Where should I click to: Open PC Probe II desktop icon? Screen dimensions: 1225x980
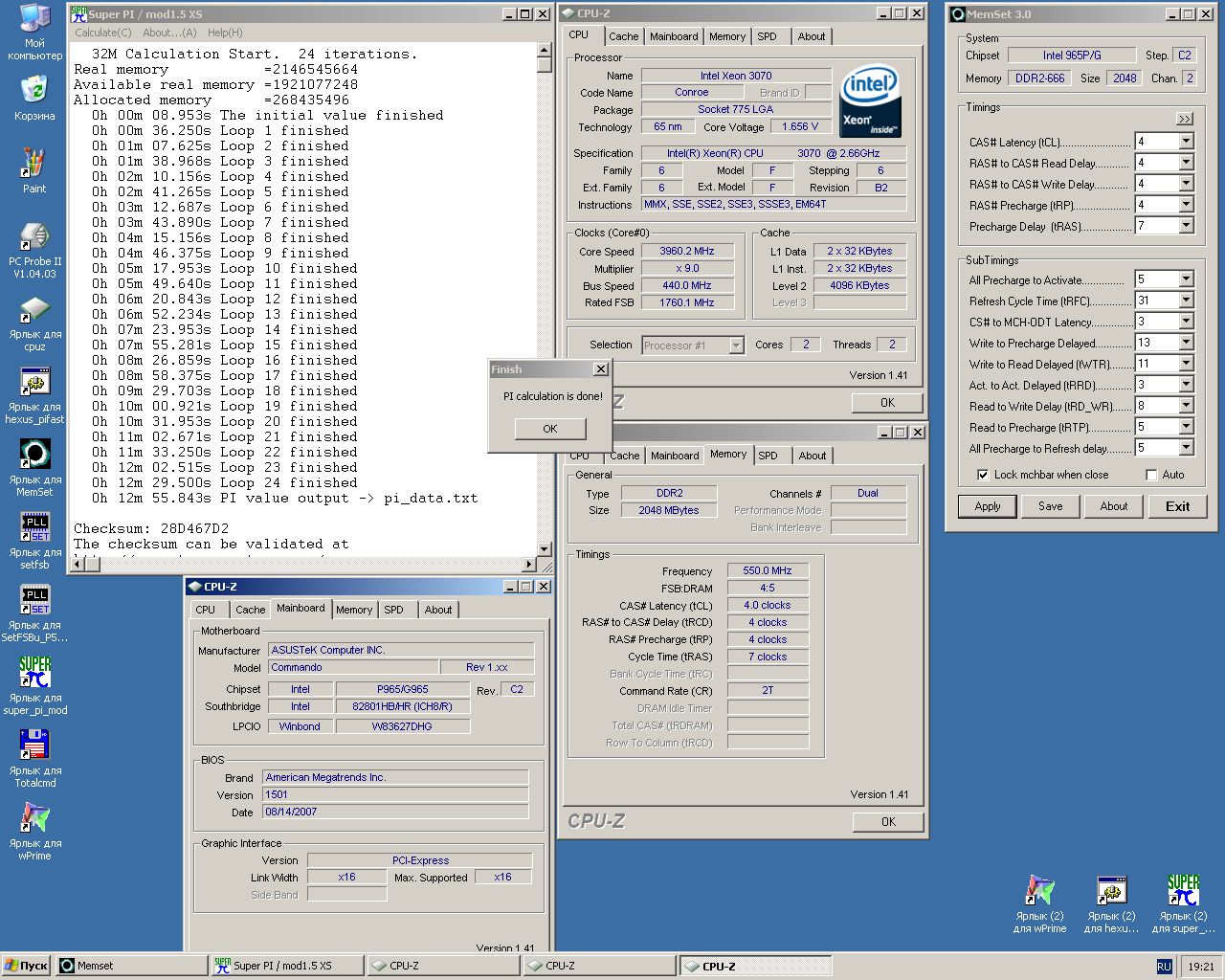pos(34,251)
